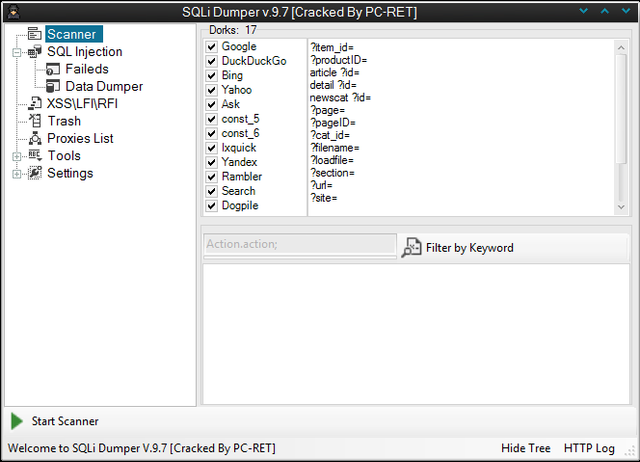Expand the Settings tree node
This screenshot has width=640, height=462.
(17, 174)
